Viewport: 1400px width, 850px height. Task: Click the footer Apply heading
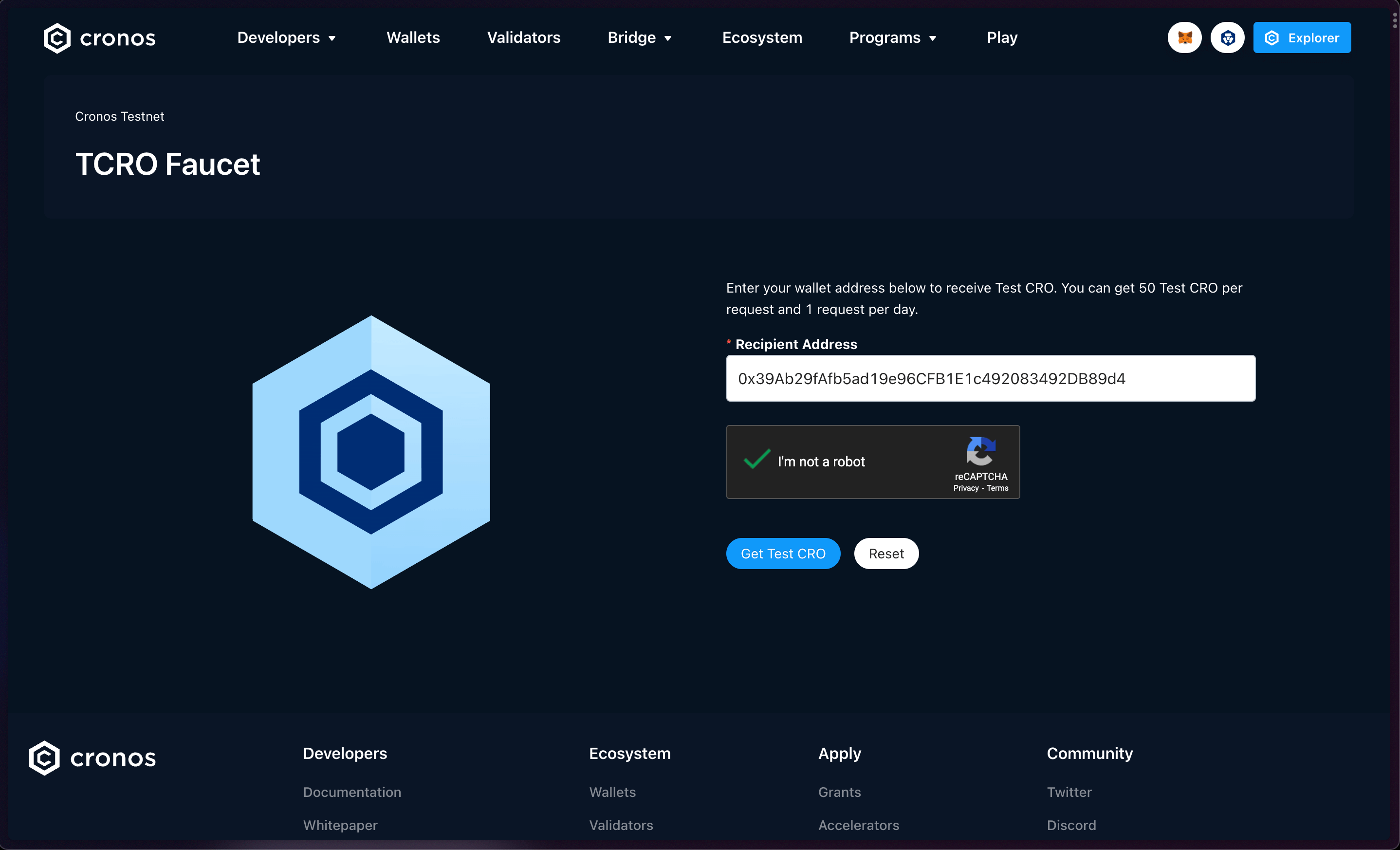pos(839,754)
